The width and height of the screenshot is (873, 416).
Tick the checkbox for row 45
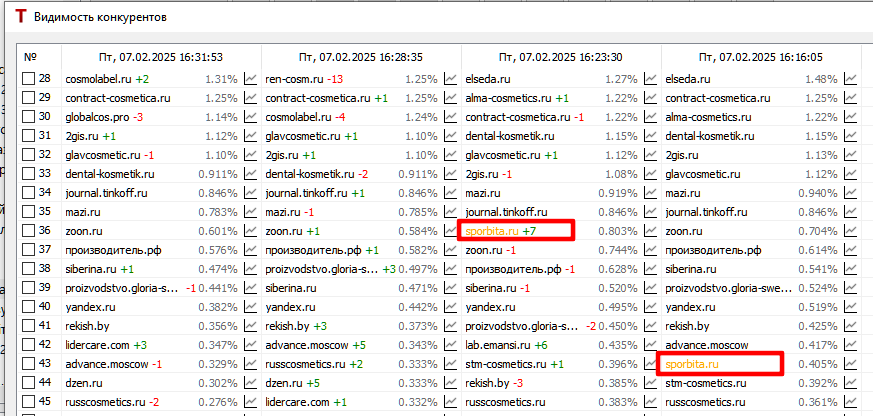click(28, 402)
